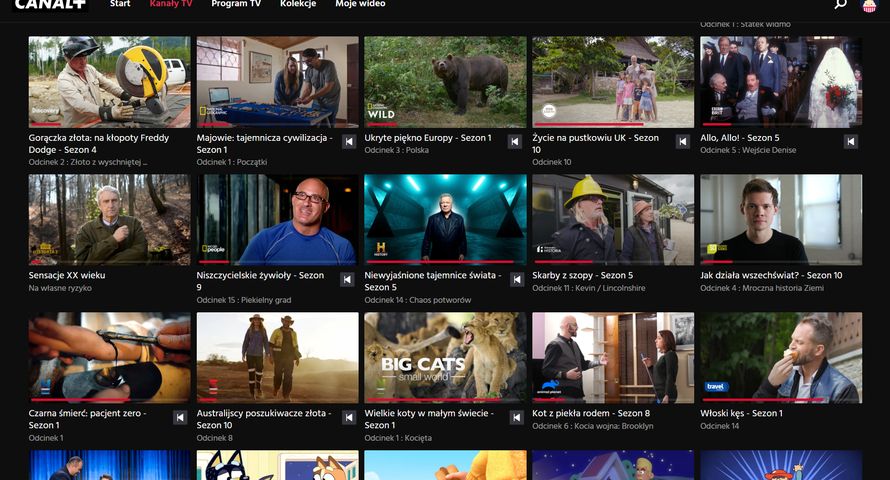
Task: Open the Program TV menu
Action: pyautogui.click(x=236, y=4)
